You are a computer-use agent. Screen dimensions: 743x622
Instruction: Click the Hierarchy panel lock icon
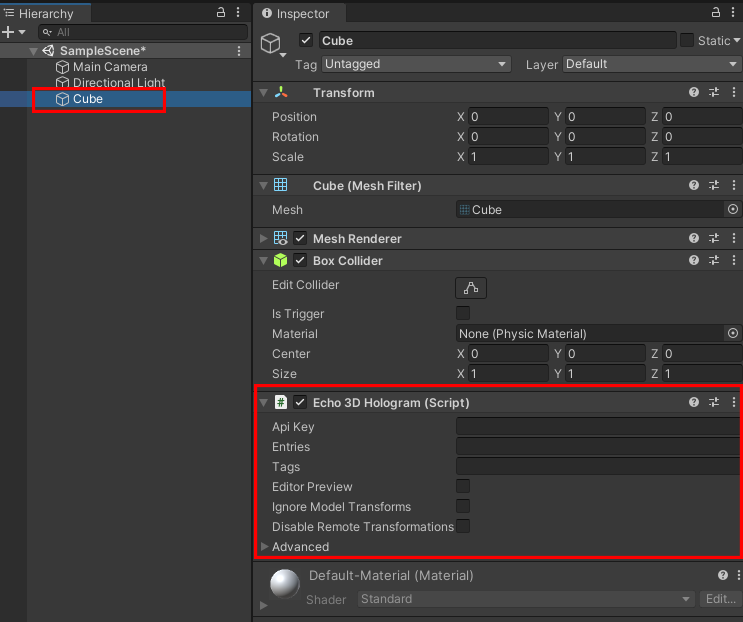pyautogui.click(x=221, y=12)
